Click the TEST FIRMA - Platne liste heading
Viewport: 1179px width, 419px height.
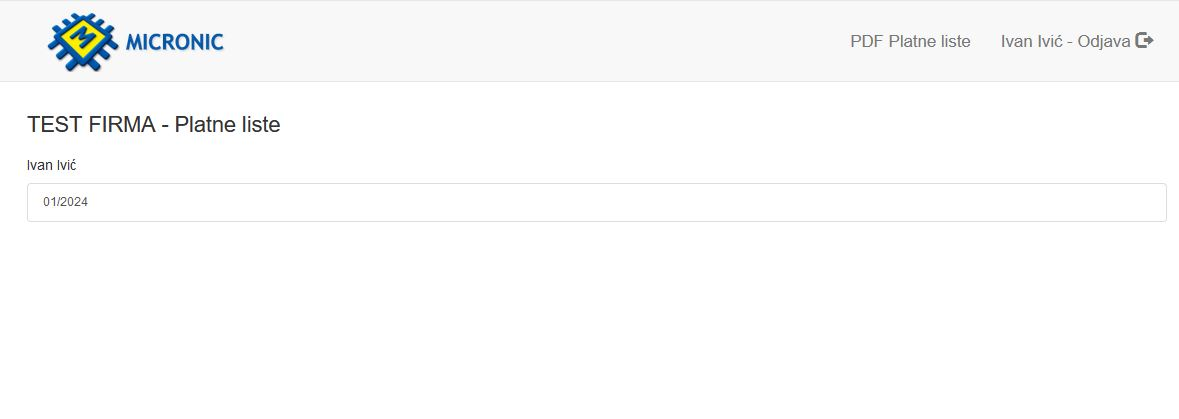pos(153,125)
